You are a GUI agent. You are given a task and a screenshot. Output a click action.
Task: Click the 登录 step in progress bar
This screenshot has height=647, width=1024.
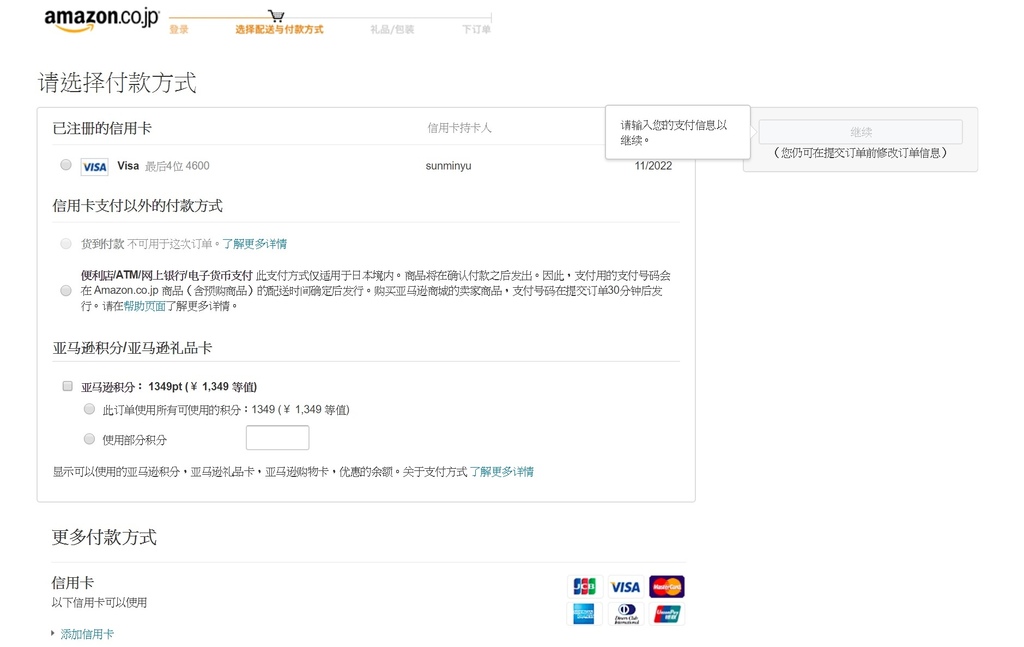178,30
